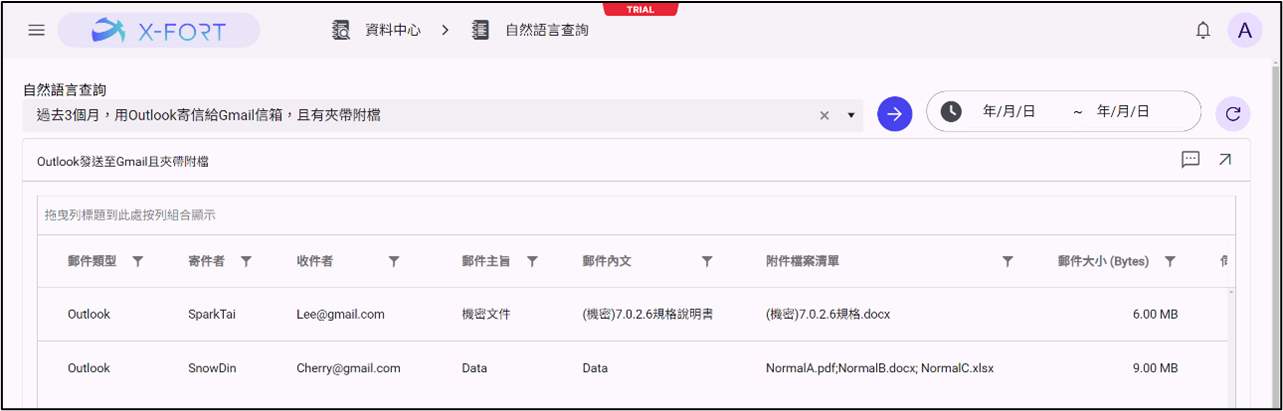Image resolution: width=1283 pixels, height=411 pixels.
Task: Click (機密)7.0.2.6規格說明書 body cell
Action: click(647, 314)
